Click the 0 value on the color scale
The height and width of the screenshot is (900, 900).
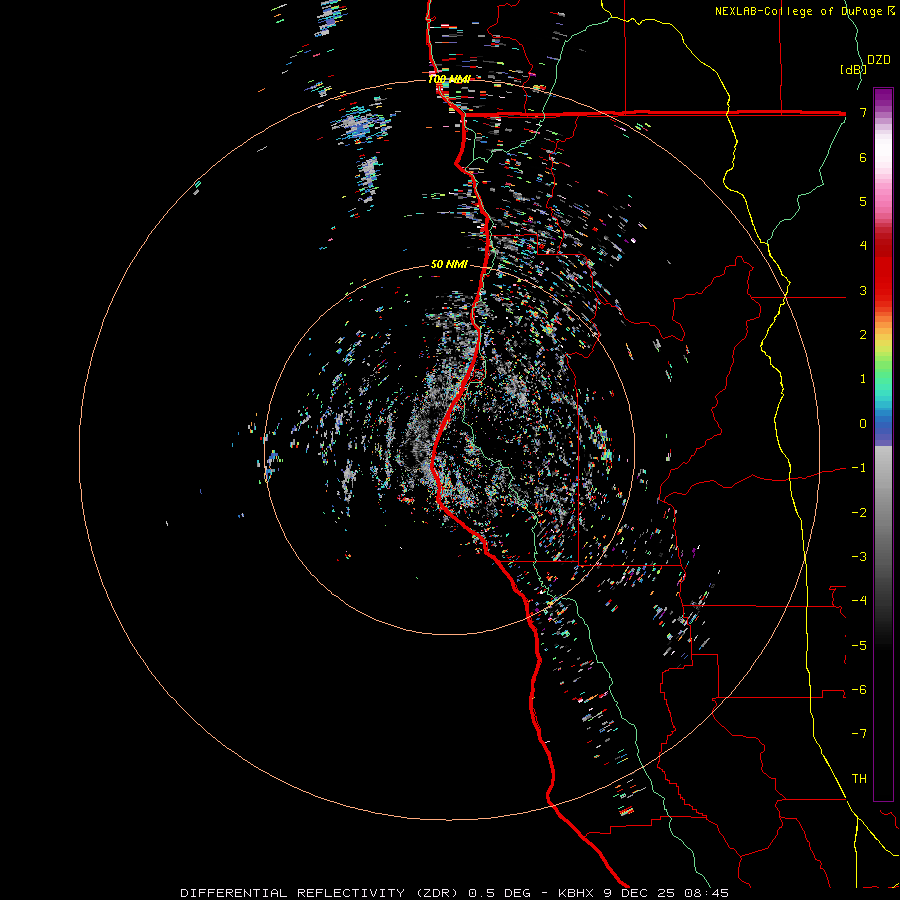863,424
